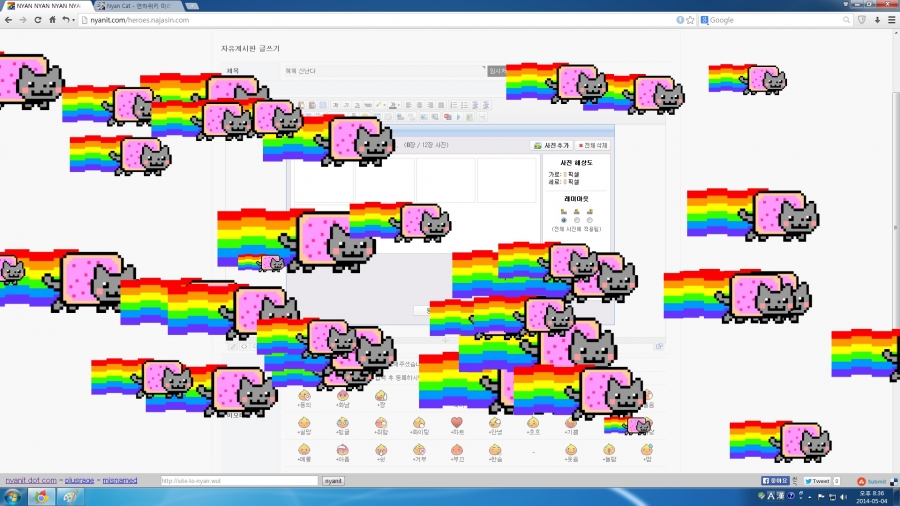The image size is (900, 506).
Task: Insert a numbered list
Action: tap(453, 105)
